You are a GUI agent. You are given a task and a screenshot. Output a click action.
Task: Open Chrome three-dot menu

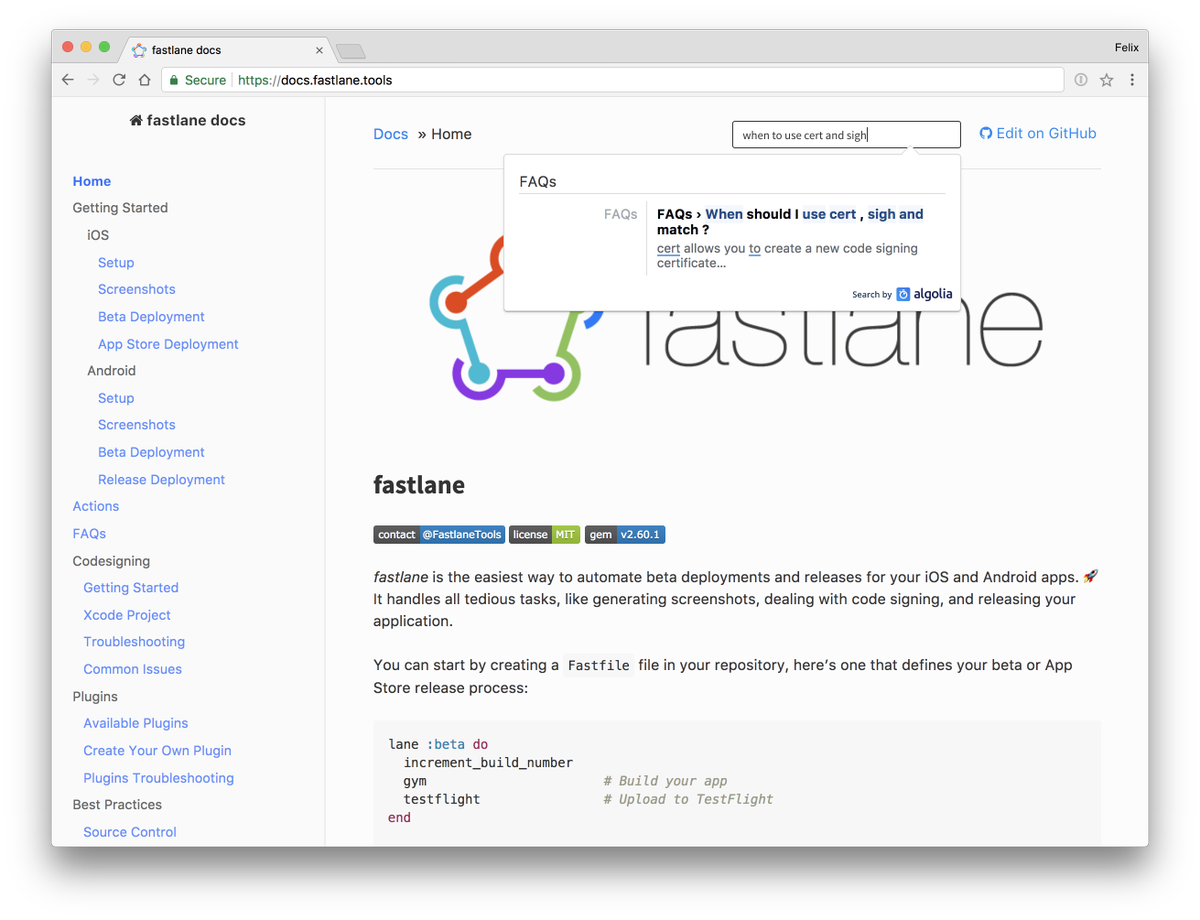(x=1132, y=80)
